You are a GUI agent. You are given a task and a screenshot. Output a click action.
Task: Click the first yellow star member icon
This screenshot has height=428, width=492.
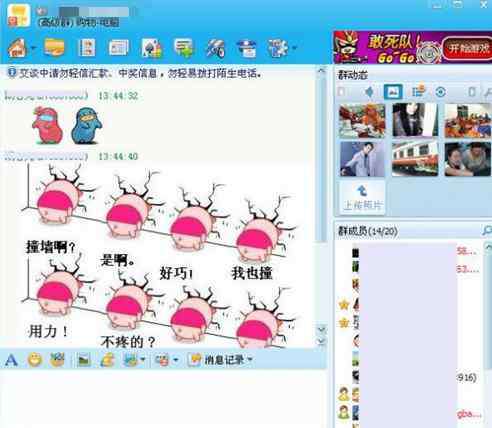point(344,305)
